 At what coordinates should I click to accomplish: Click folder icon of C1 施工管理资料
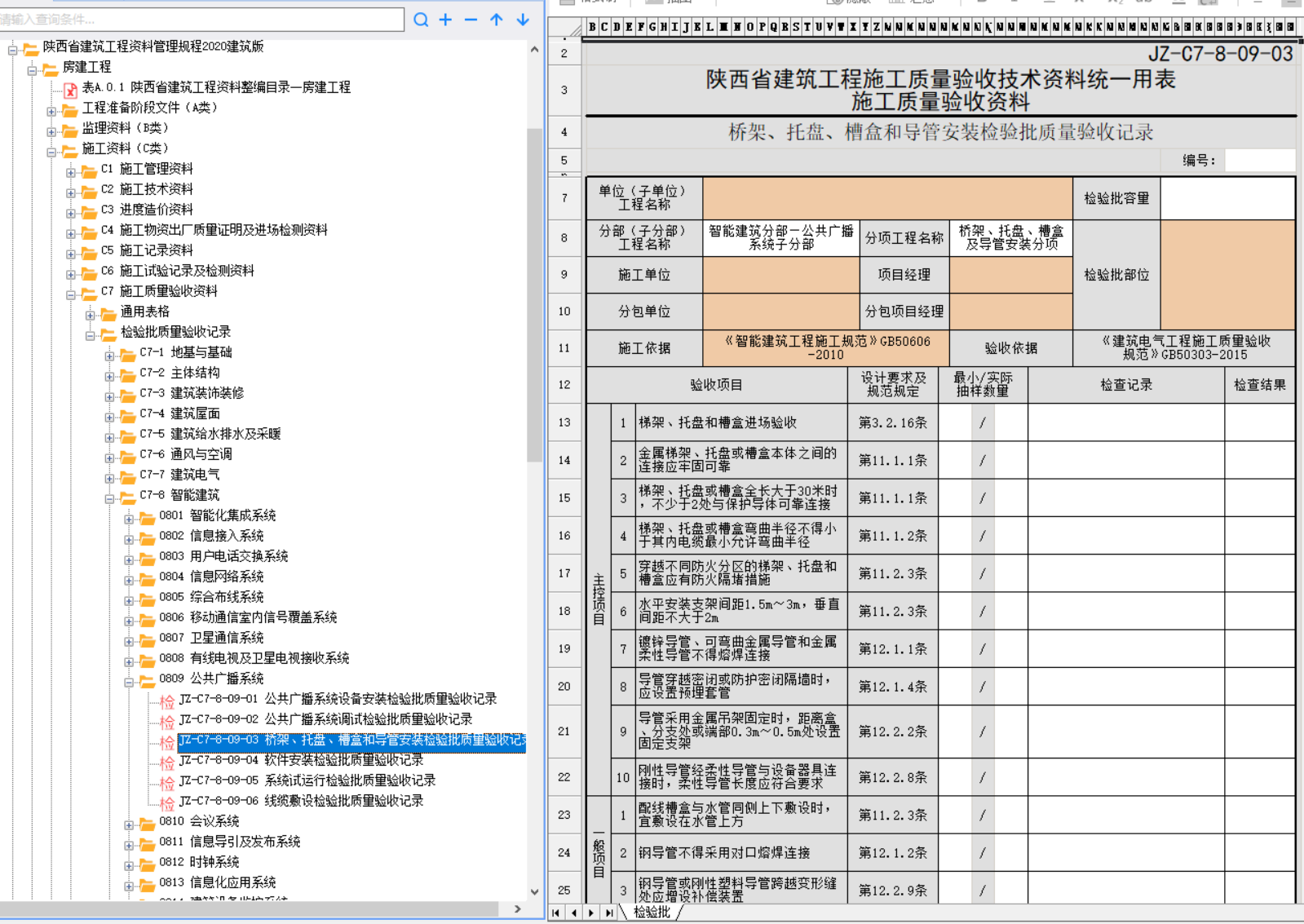[89, 170]
